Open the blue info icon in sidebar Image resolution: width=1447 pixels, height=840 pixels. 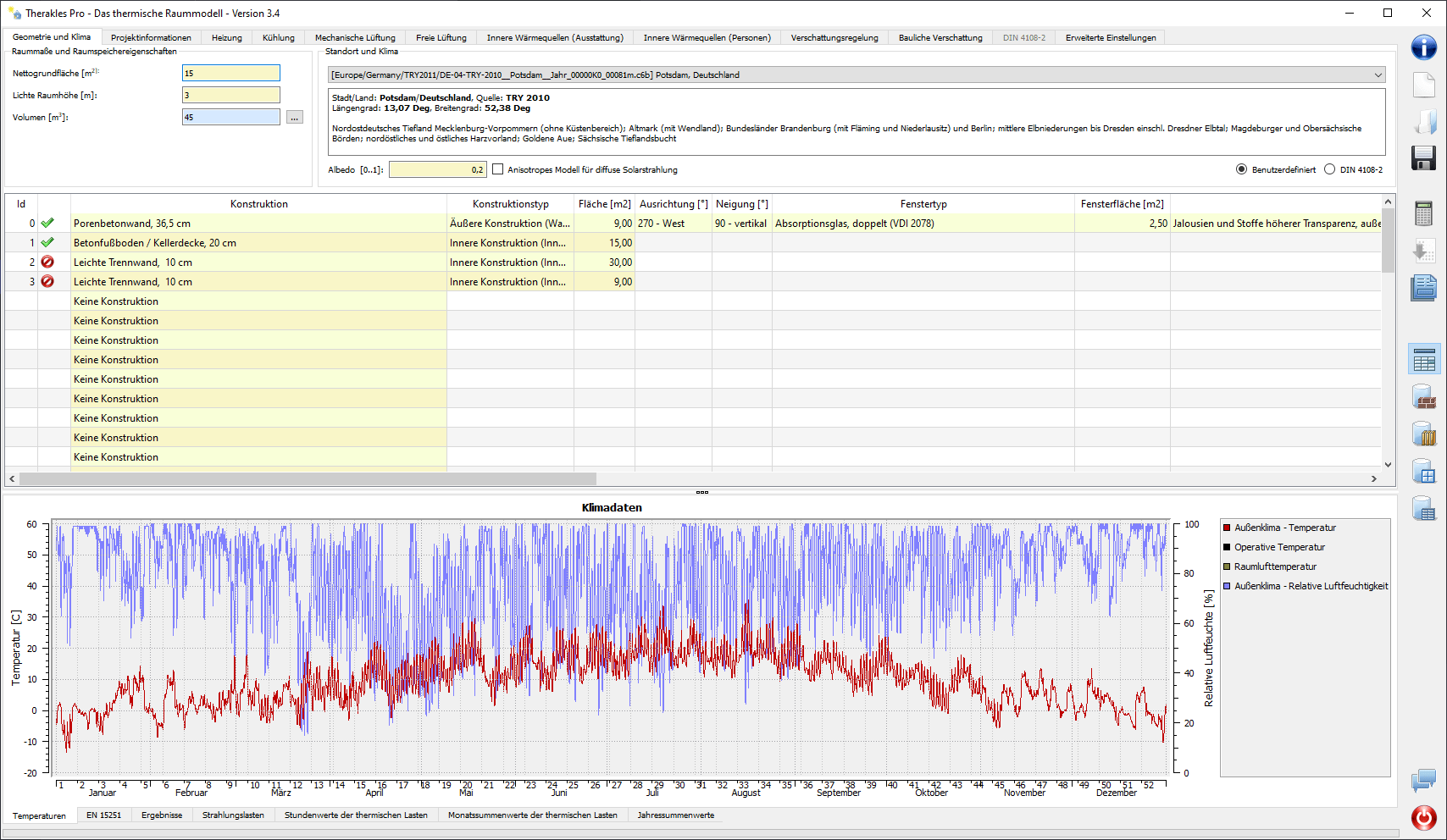point(1423,47)
